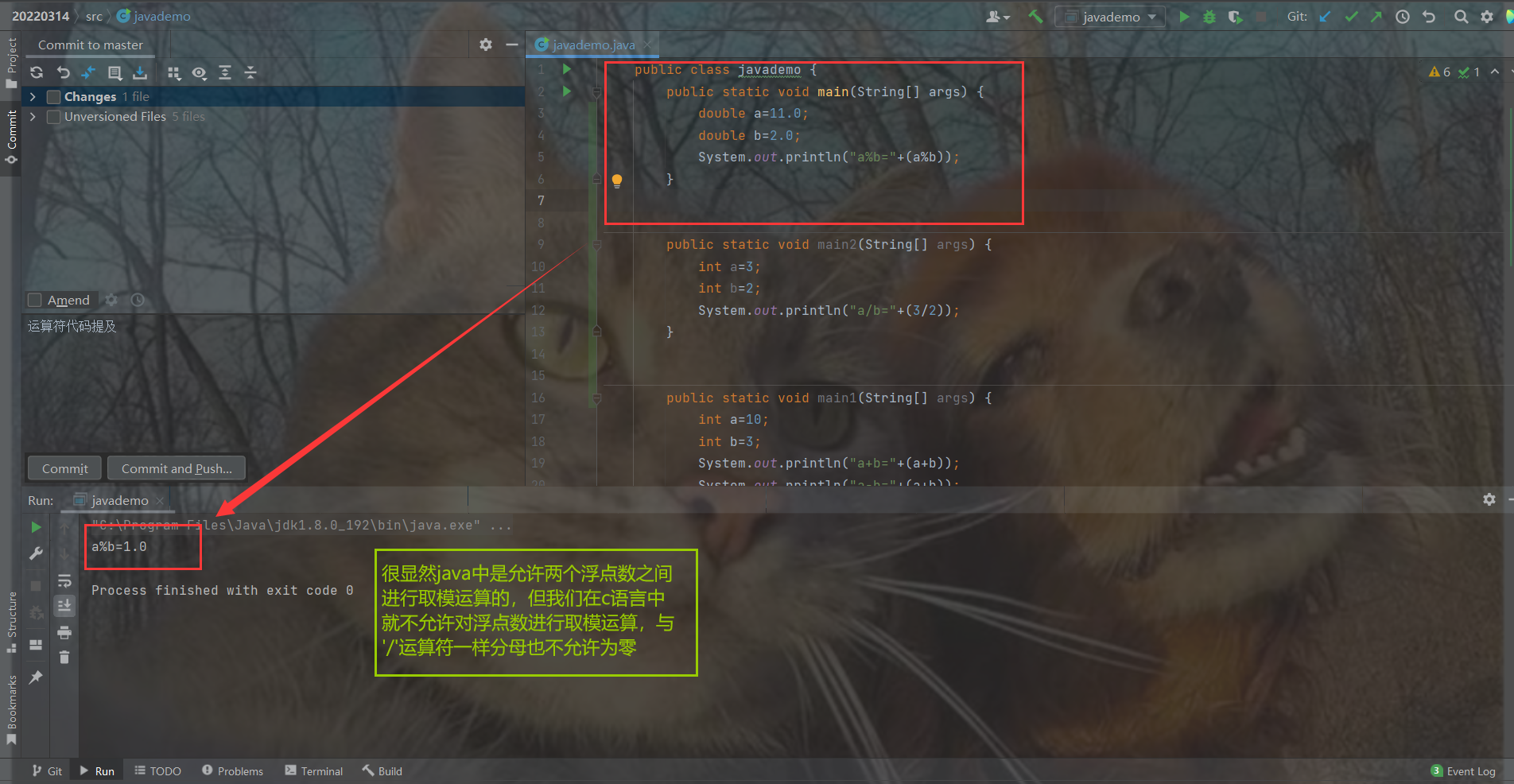Click the yellow intention light bulb

[617, 180]
